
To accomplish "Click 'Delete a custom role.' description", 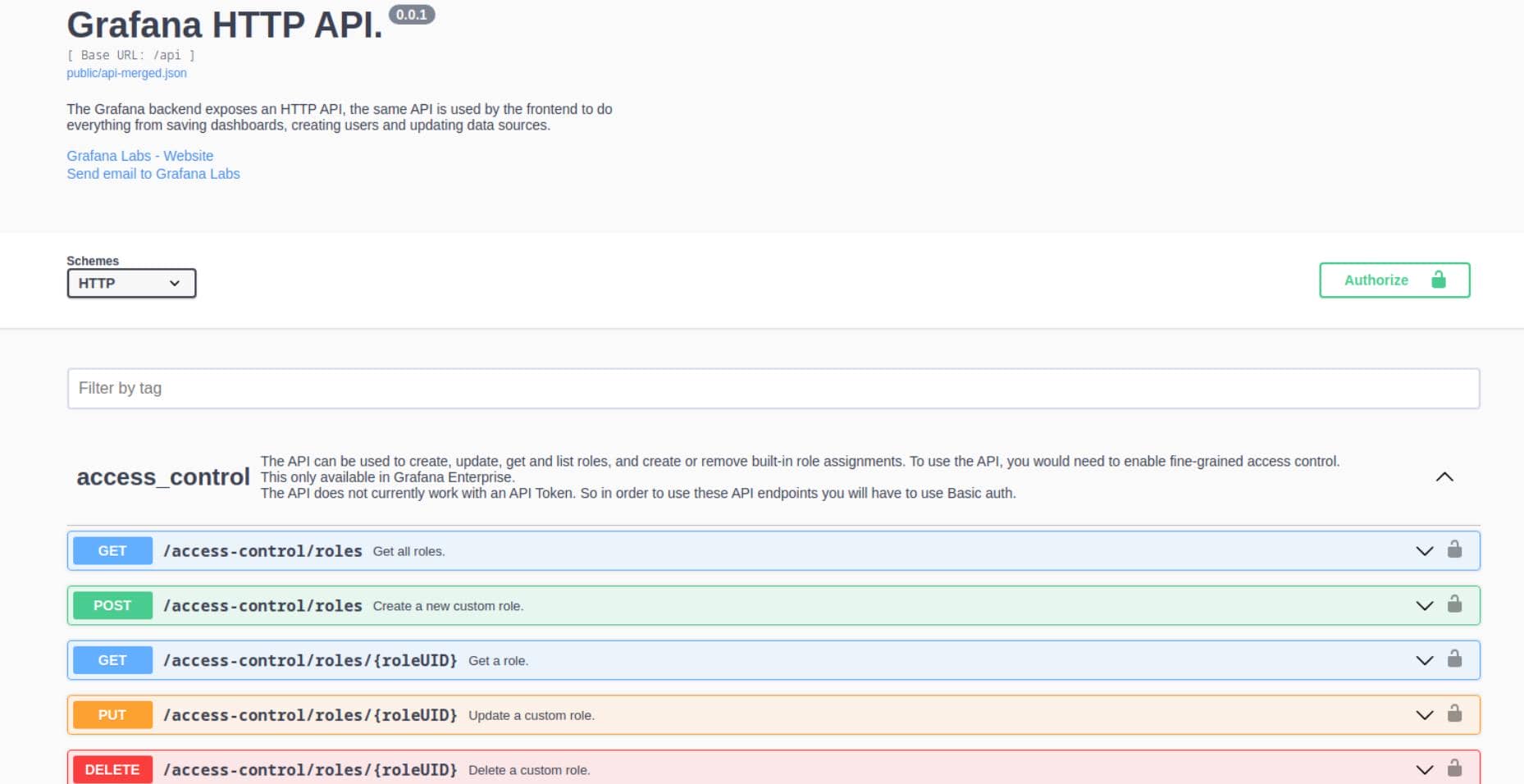I will [529, 770].
